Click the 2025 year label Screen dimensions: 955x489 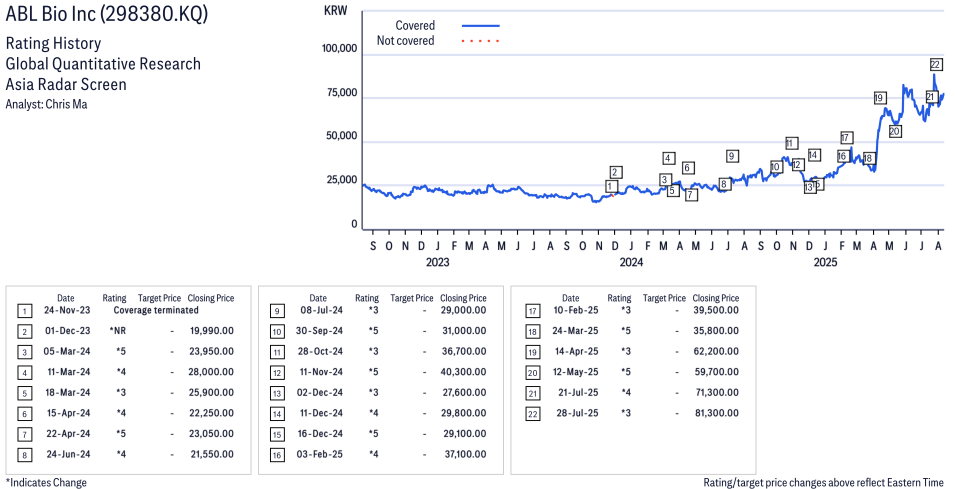coord(825,262)
